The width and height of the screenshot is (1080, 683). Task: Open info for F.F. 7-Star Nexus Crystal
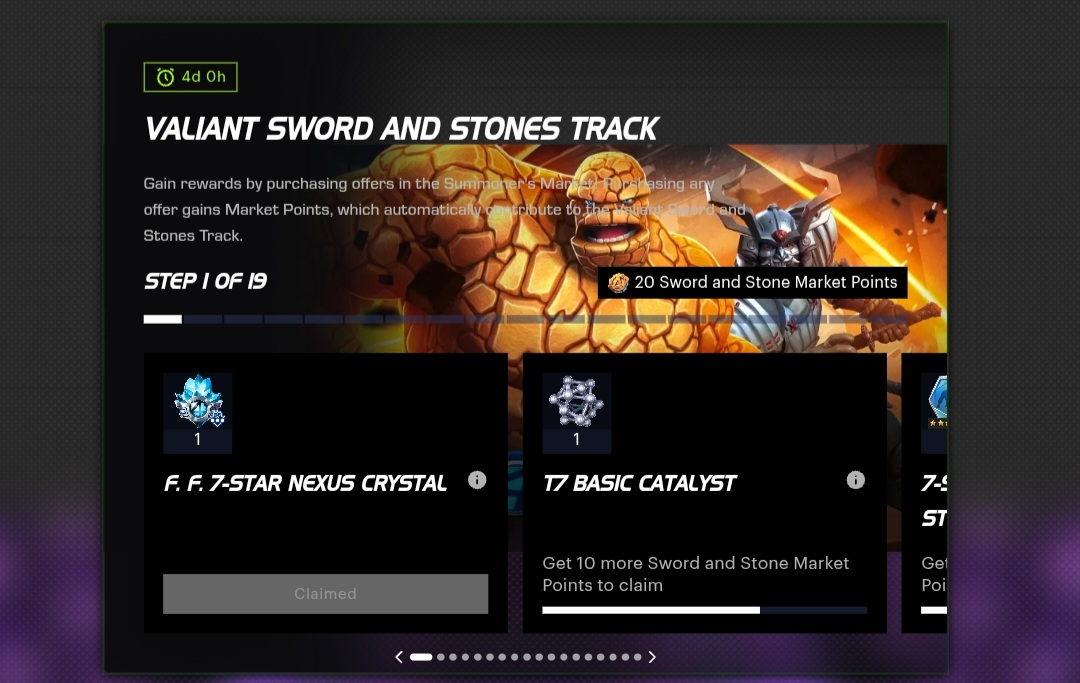[x=477, y=480]
